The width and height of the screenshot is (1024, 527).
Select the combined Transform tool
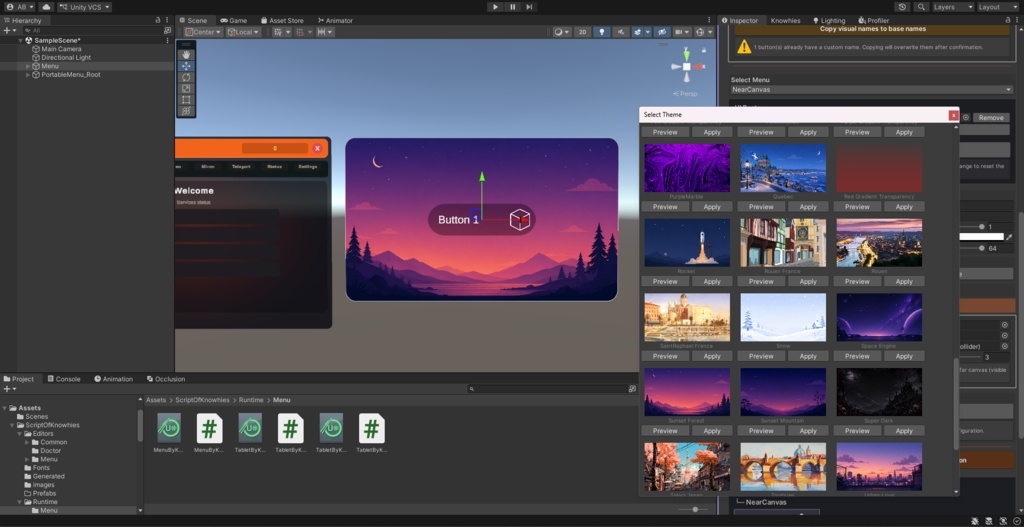click(x=186, y=110)
